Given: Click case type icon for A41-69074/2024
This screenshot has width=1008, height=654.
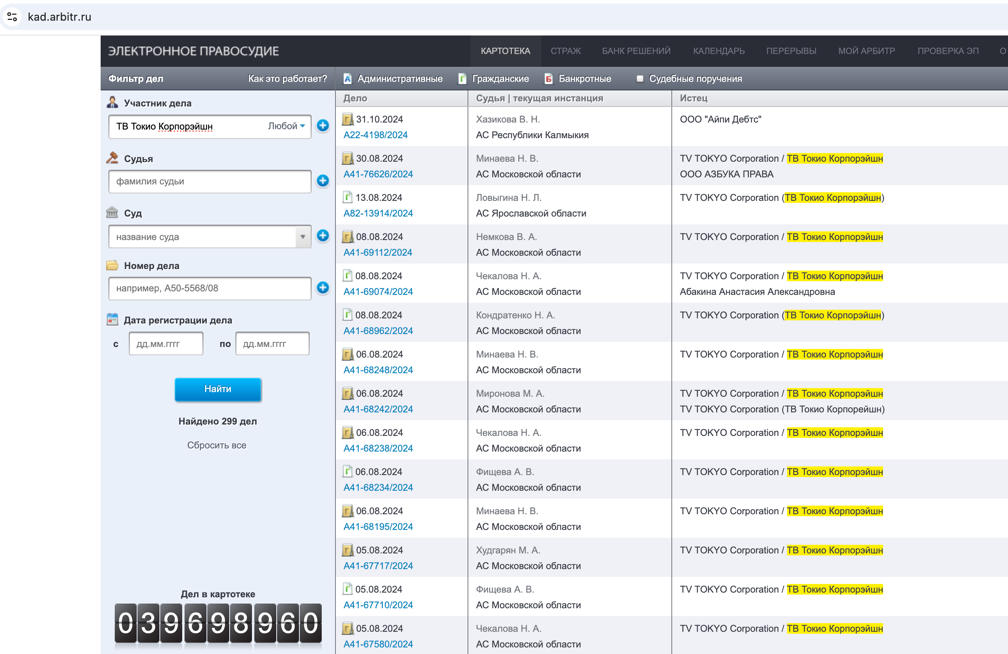Looking at the screenshot, I should point(348,276).
